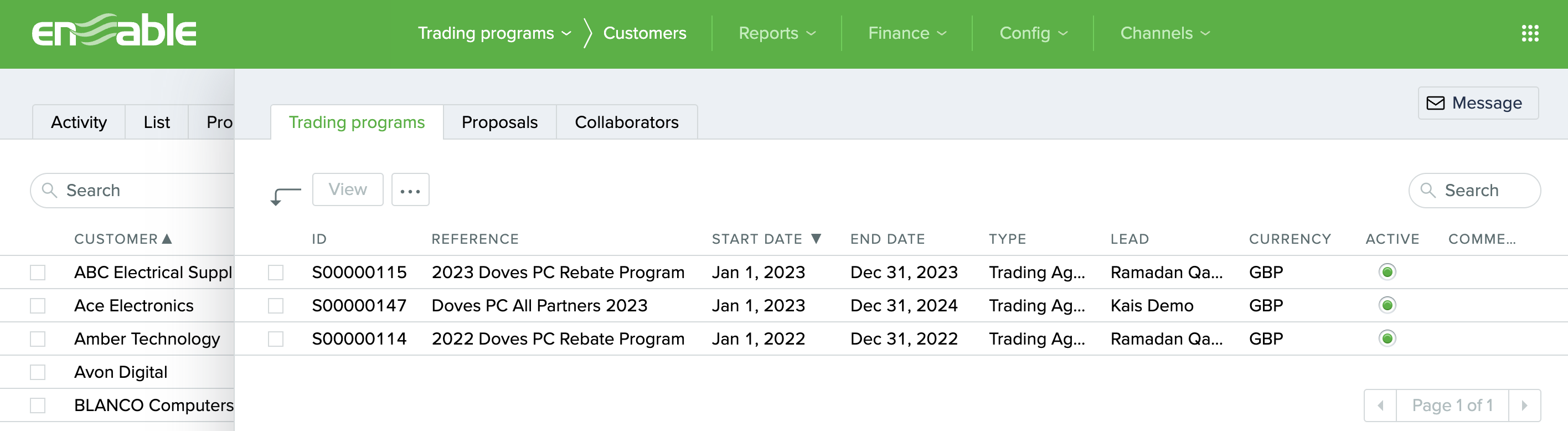This screenshot has width=1568, height=431.
Task: Click the Message button
Action: point(1478,103)
